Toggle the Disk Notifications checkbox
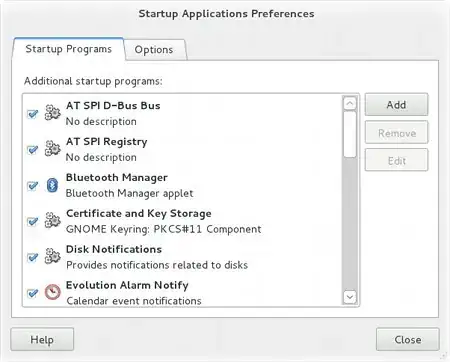Screen dimensions: 450x362 coord(33,257)
